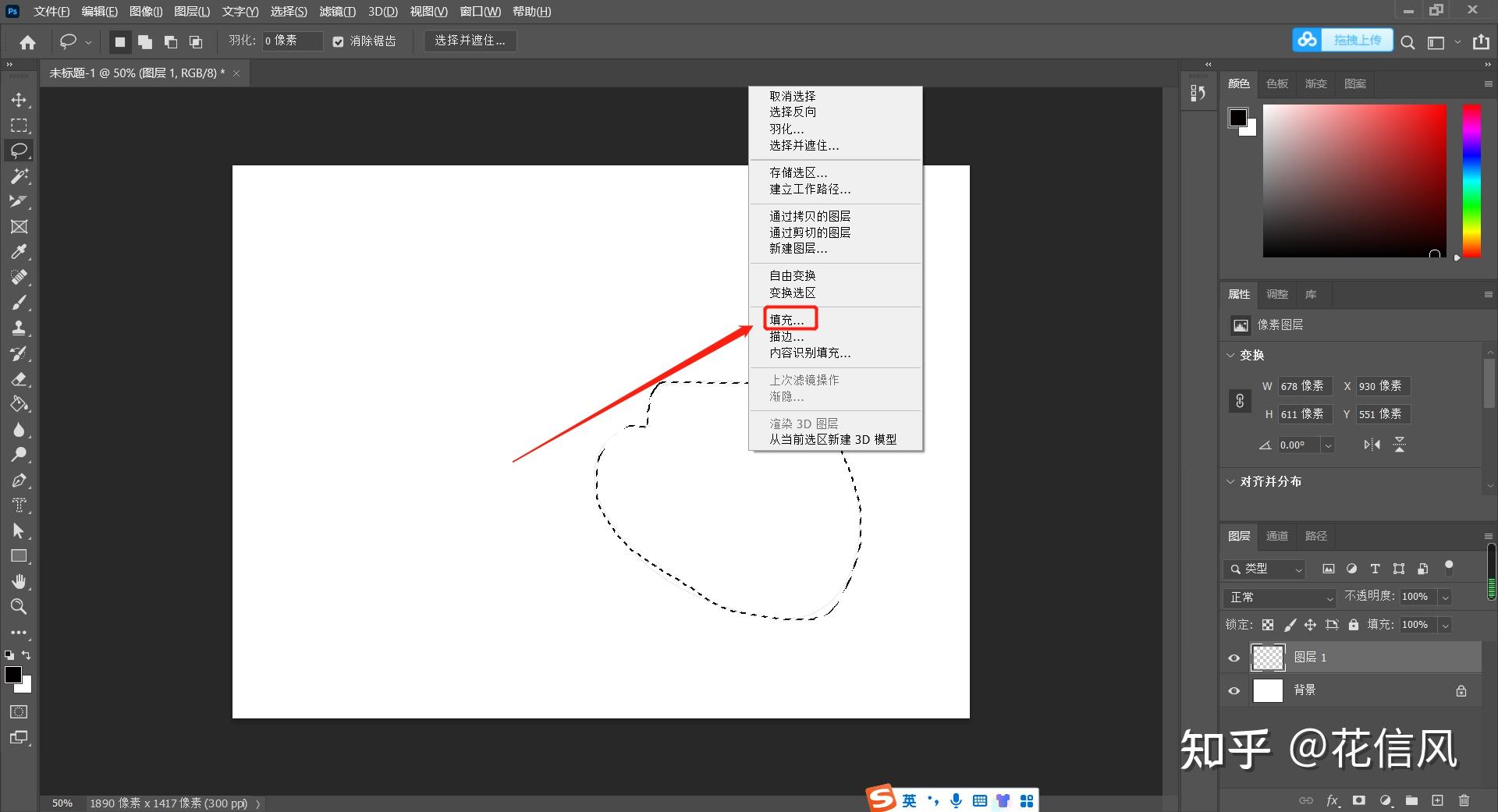This screenshot has width=1498, height=812.
Task: Choose 'New selection' mode button
Action: point(119,42)
